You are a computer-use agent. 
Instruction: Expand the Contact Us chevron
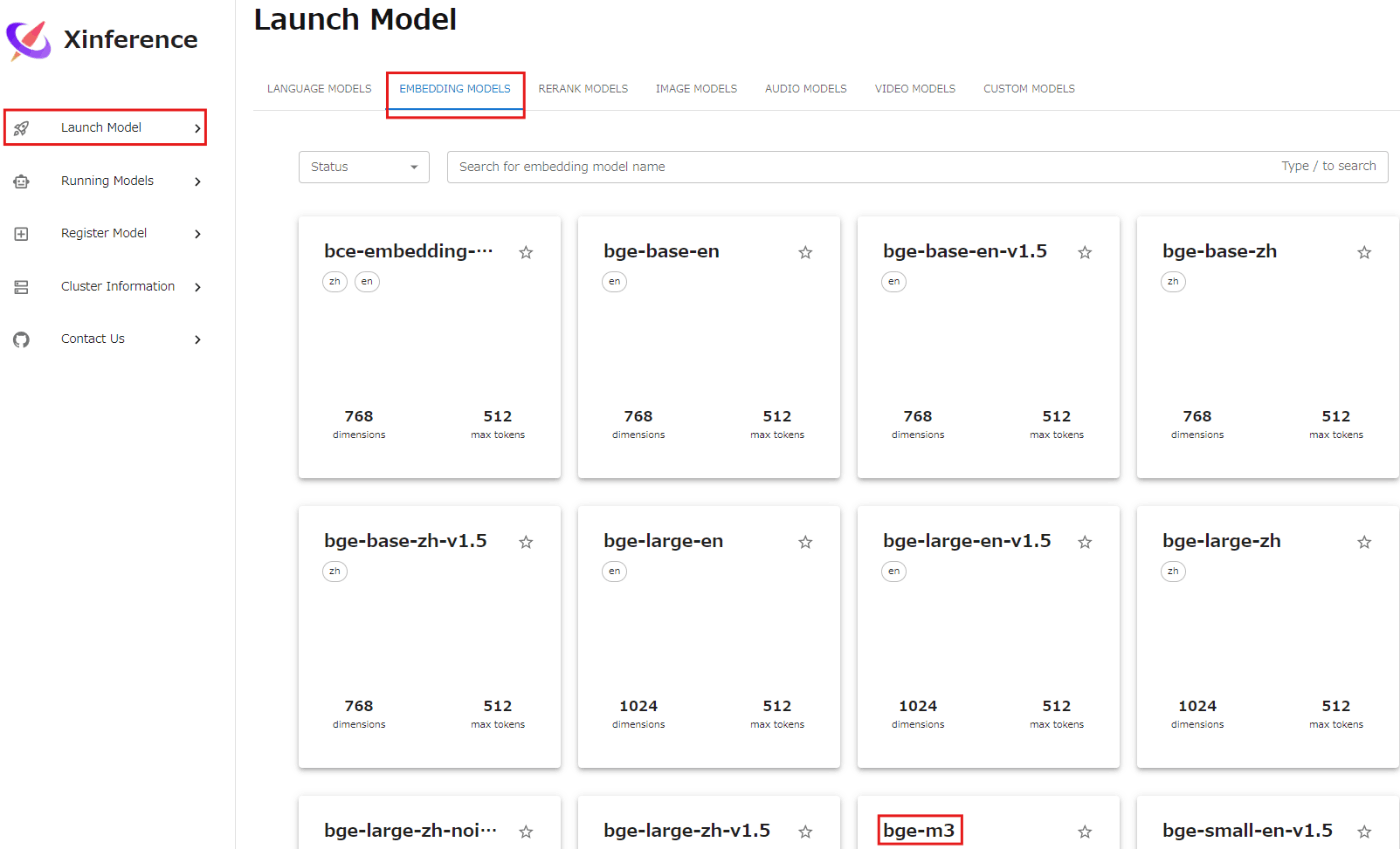(197, 339)
